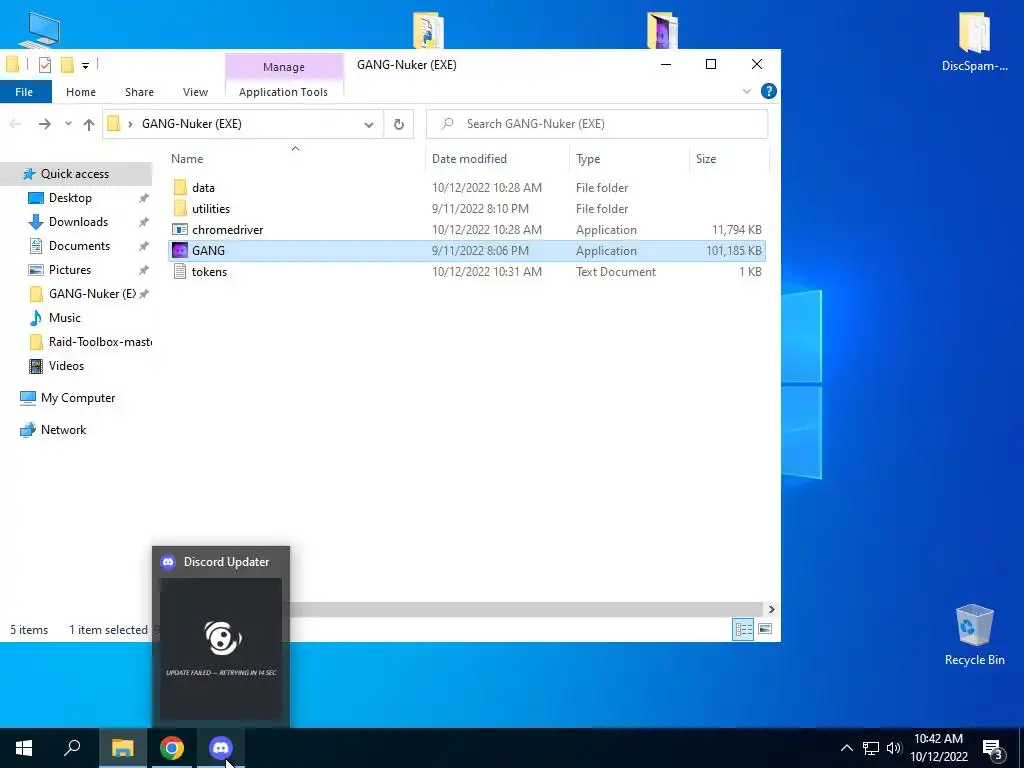Open the File ribbon tab
The image size is (1024, 768).
tap(25, 92)
